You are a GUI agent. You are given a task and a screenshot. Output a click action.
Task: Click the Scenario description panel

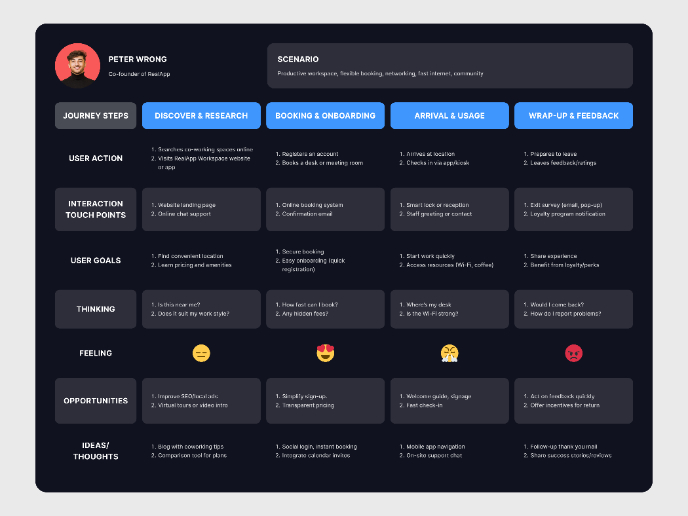tap(449, 66)
